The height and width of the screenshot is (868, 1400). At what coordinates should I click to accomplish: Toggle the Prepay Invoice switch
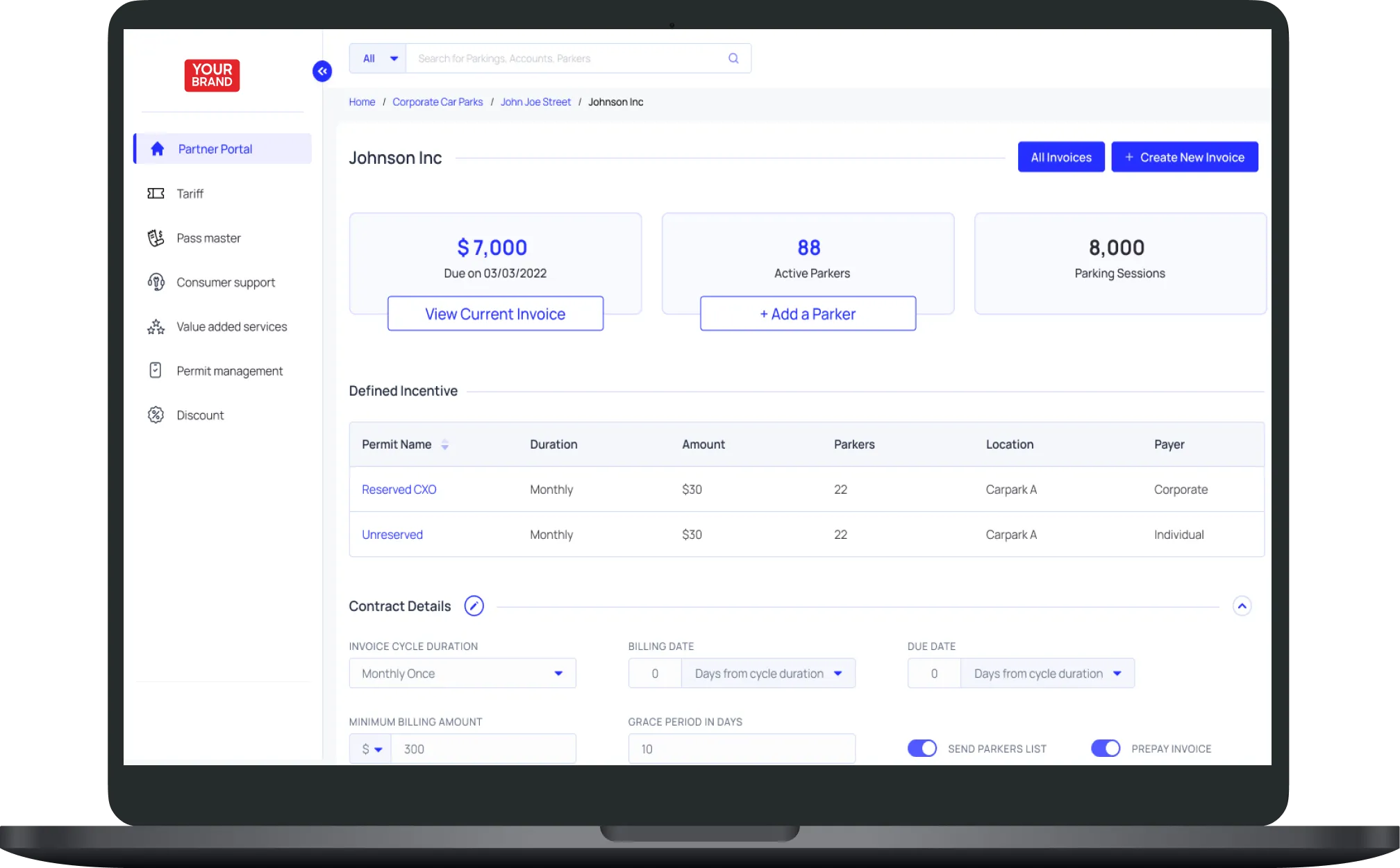1106,748
